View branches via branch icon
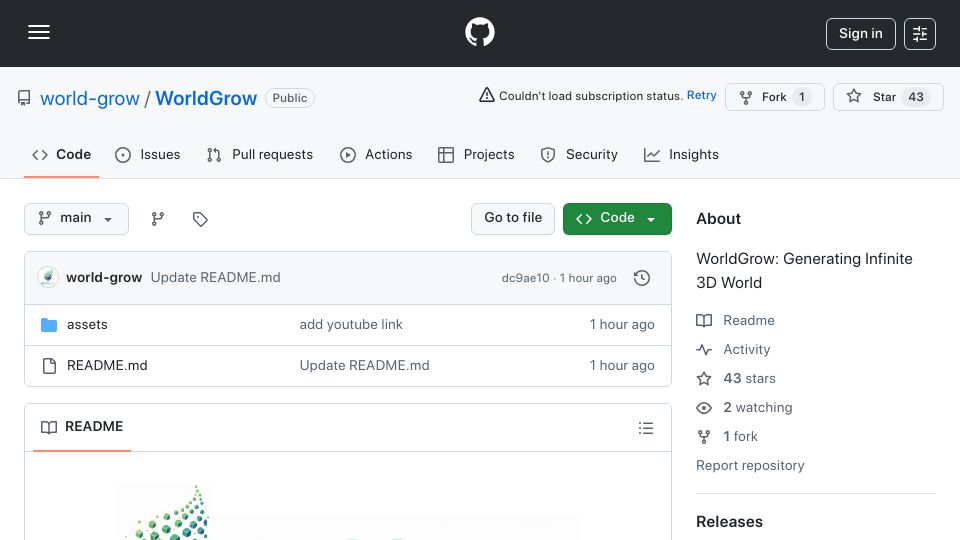 (158, 219)
